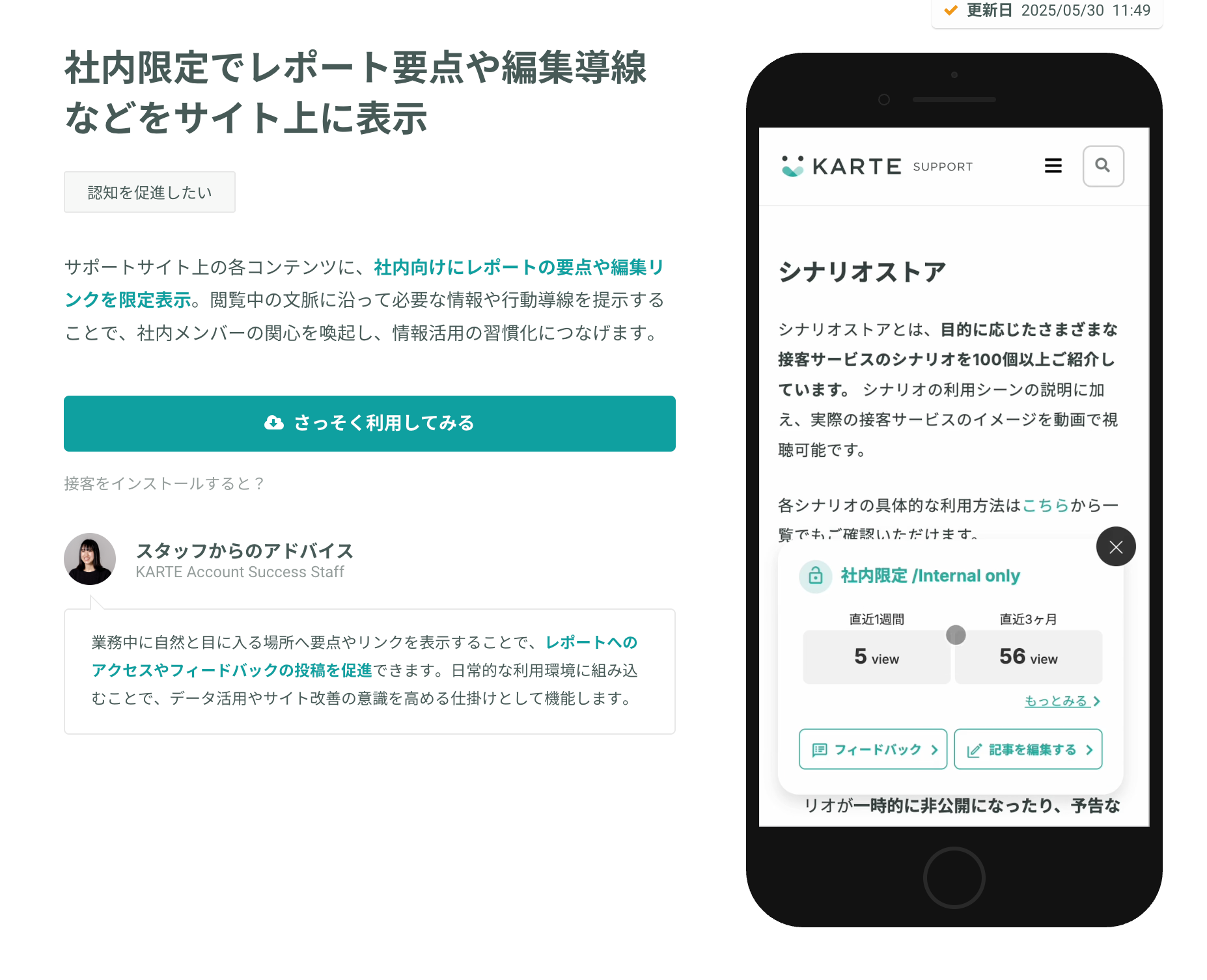Click the staff avatar photo
The image size is (1207, 980).
[90, 559]
